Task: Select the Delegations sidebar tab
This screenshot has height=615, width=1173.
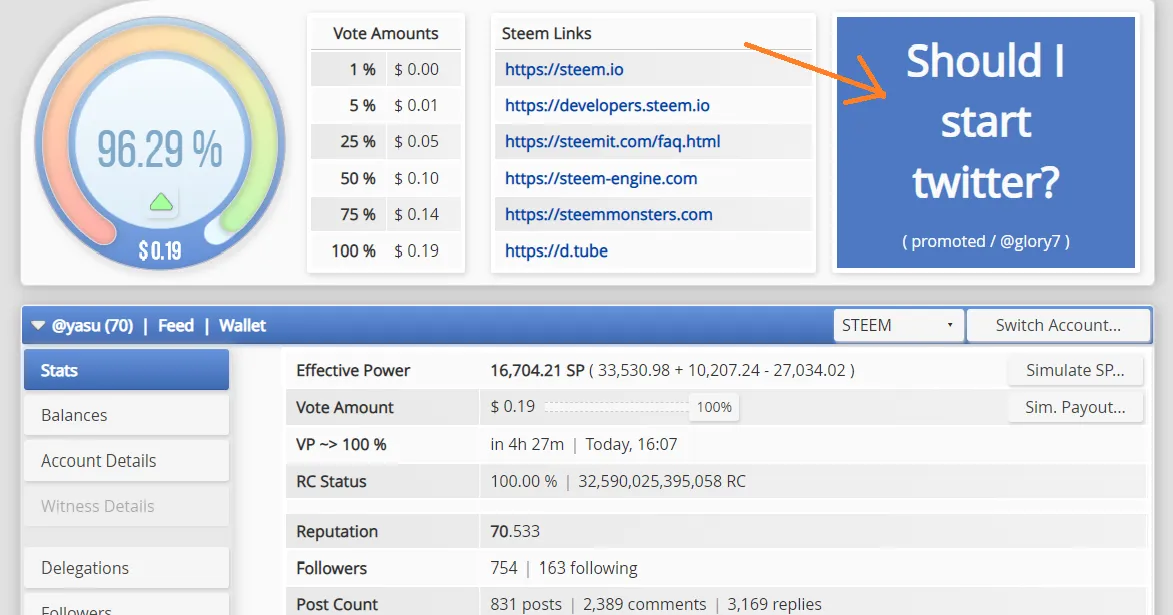Action: (126, 568)
